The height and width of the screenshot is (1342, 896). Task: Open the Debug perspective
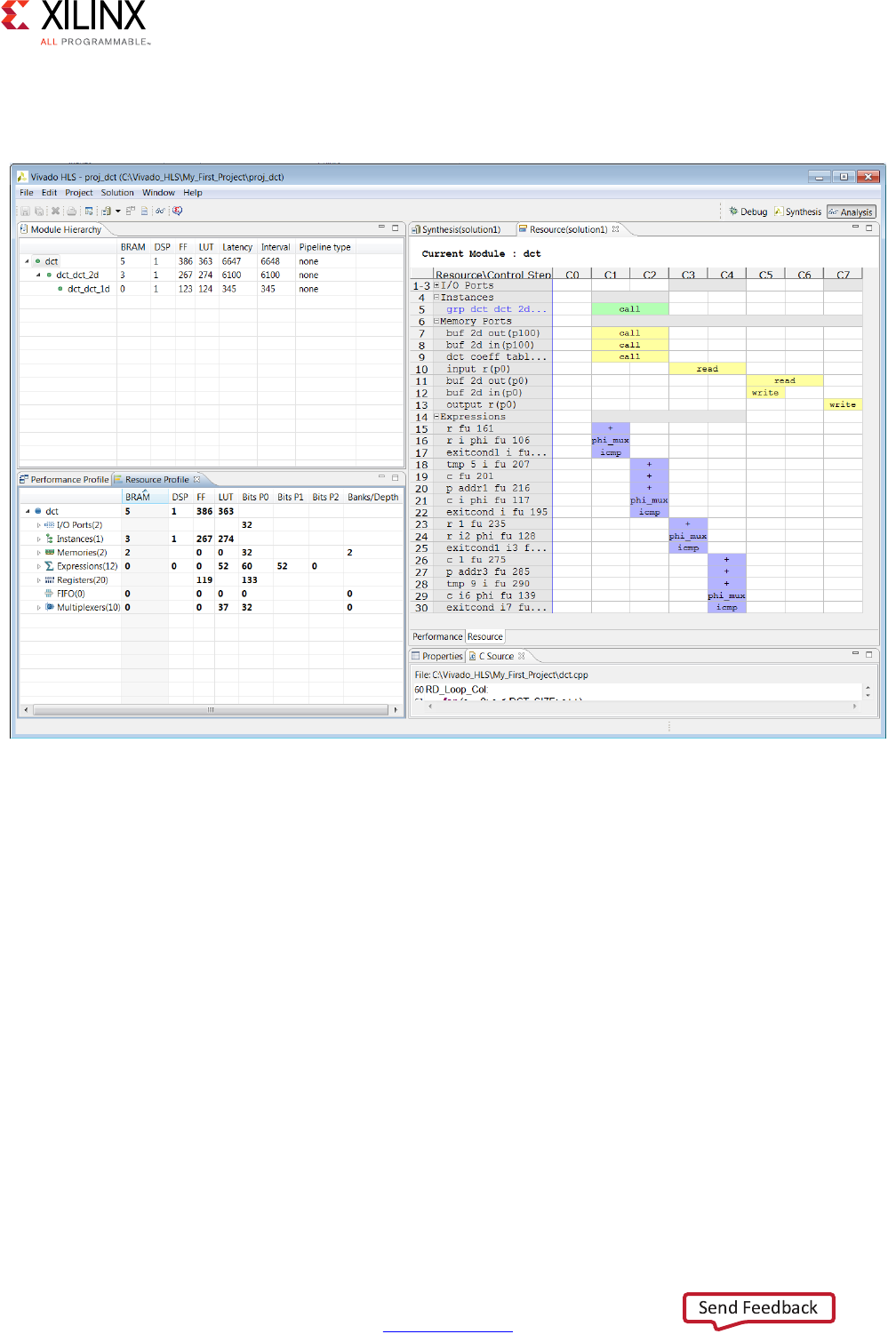pyautogui.click(x=748, y=212)
